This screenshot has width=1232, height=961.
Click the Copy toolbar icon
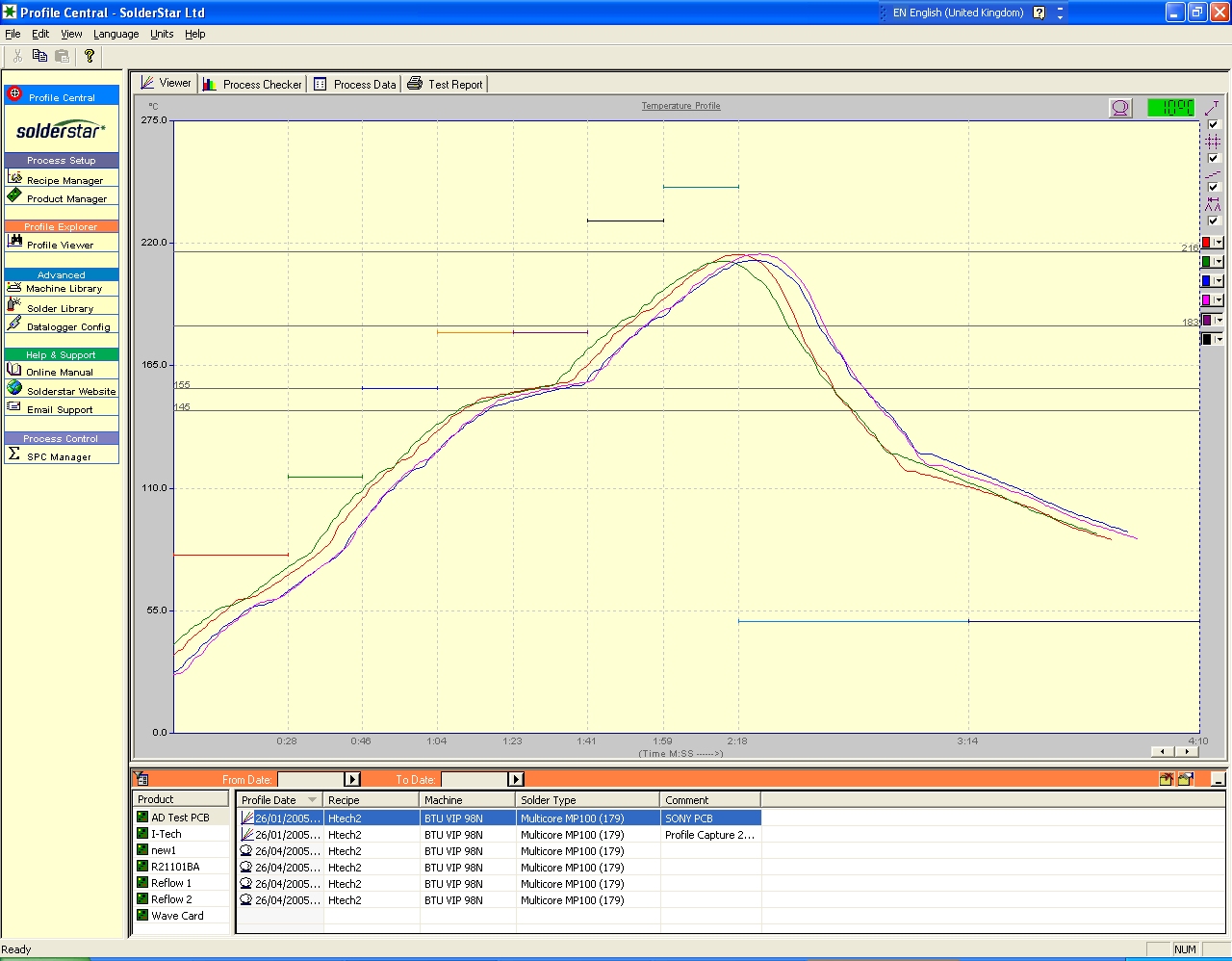[39, 56]
